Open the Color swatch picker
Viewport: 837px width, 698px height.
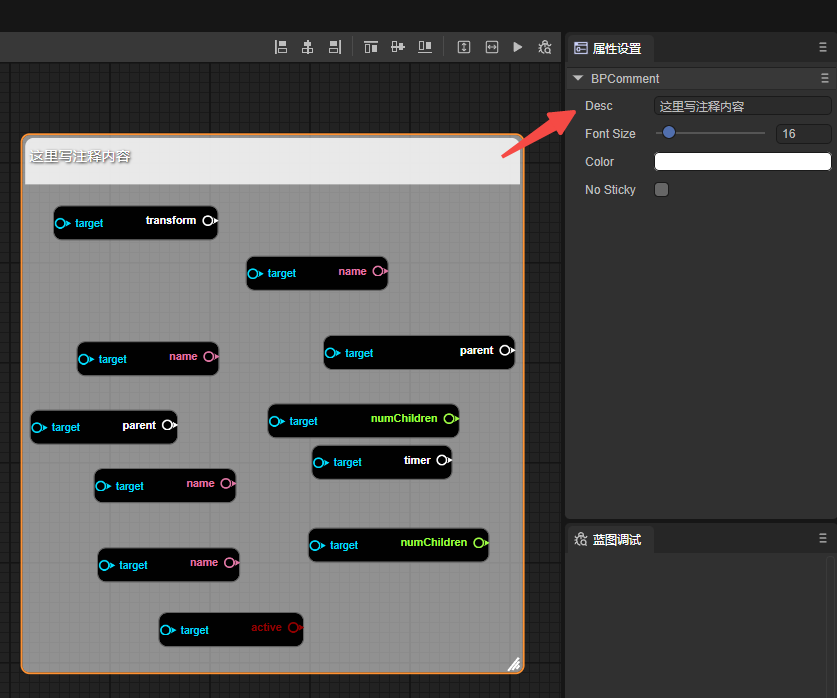tap(742, 162)
